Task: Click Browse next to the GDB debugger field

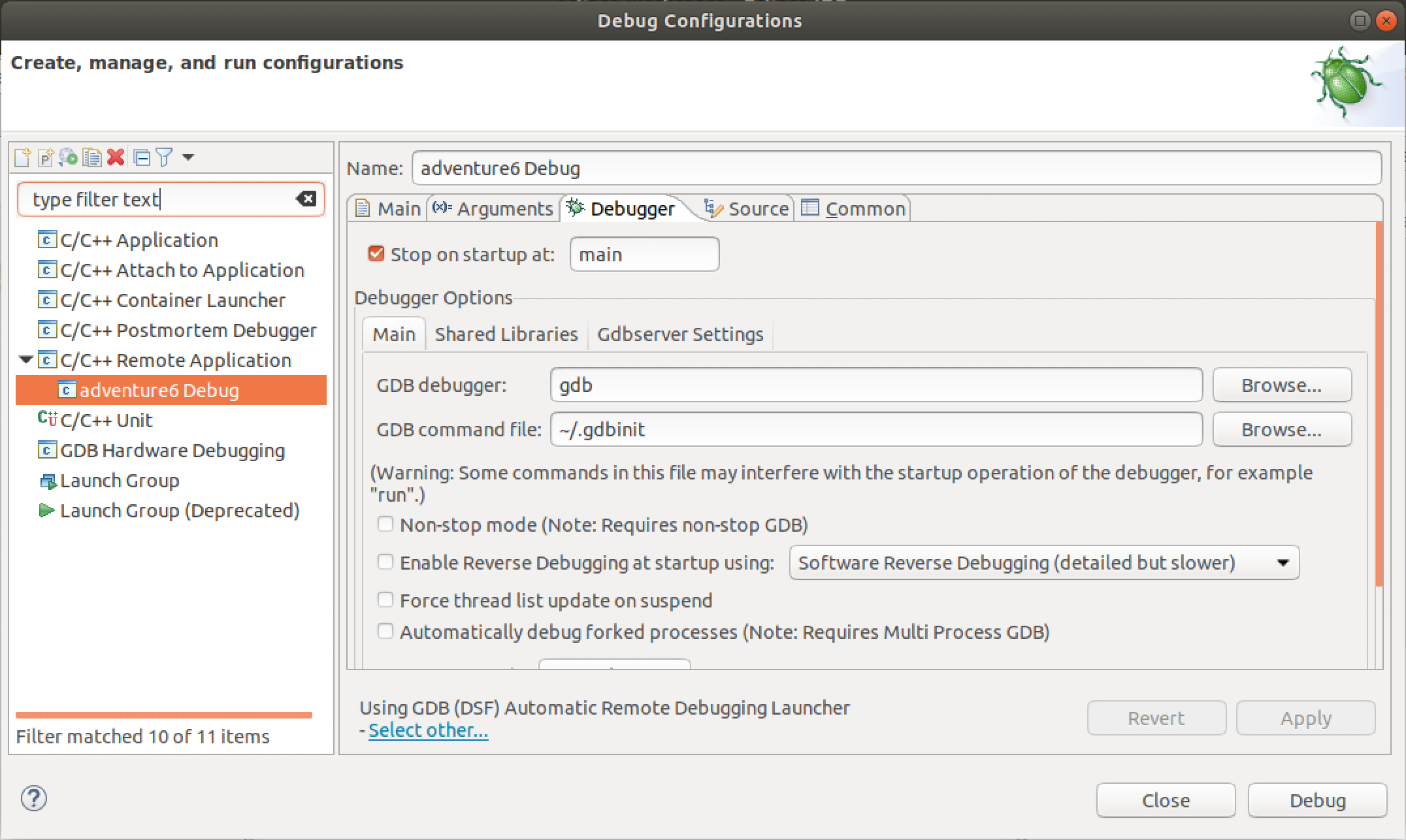Action: click(1281, 385)
